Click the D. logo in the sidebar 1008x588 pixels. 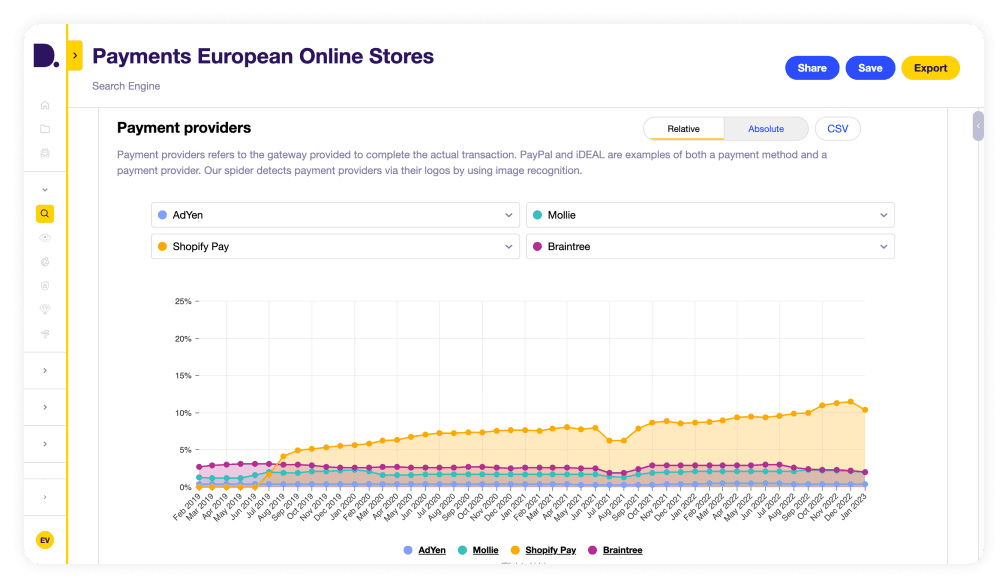tap(46, 56)
